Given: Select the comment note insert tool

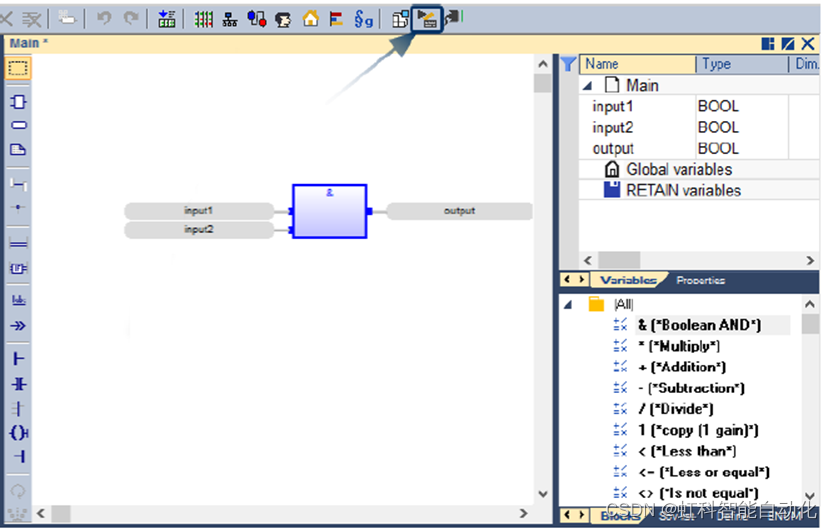Looking at the screenshot, I should click(x=18, y=149).
